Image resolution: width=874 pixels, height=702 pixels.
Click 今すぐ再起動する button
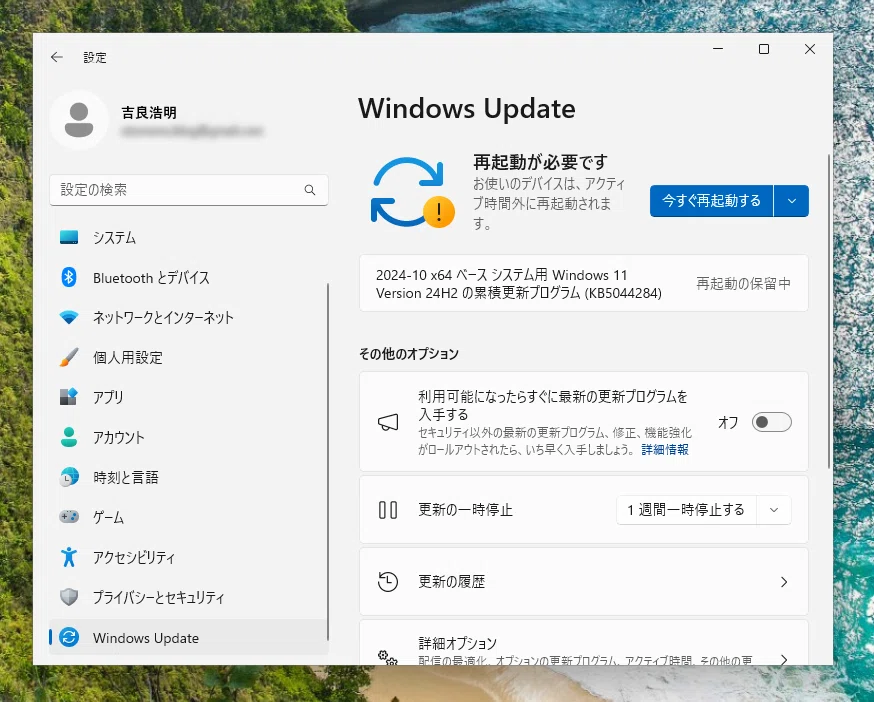[x=711, y=201]
